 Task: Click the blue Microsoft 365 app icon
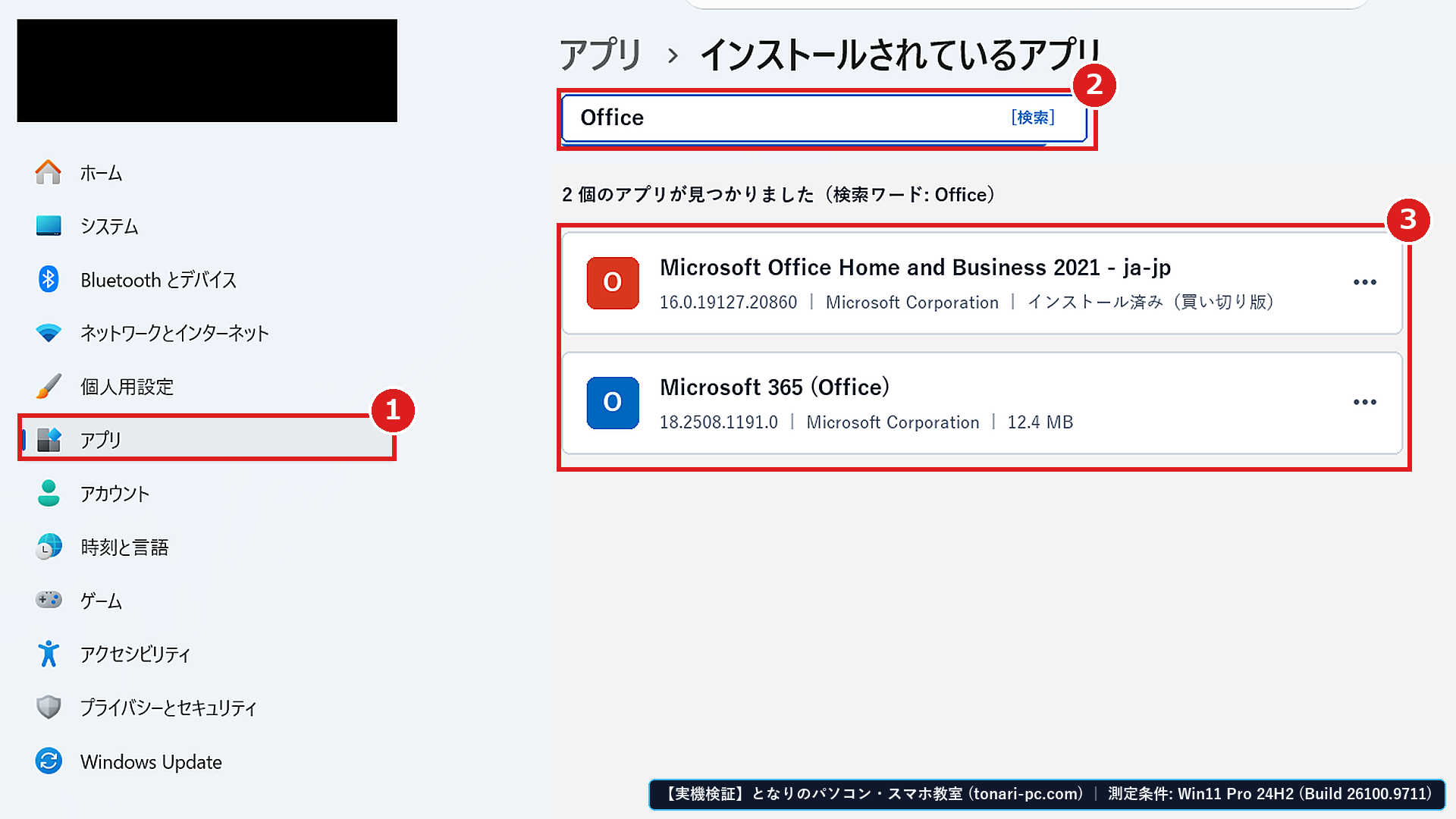tap(613, 403)
